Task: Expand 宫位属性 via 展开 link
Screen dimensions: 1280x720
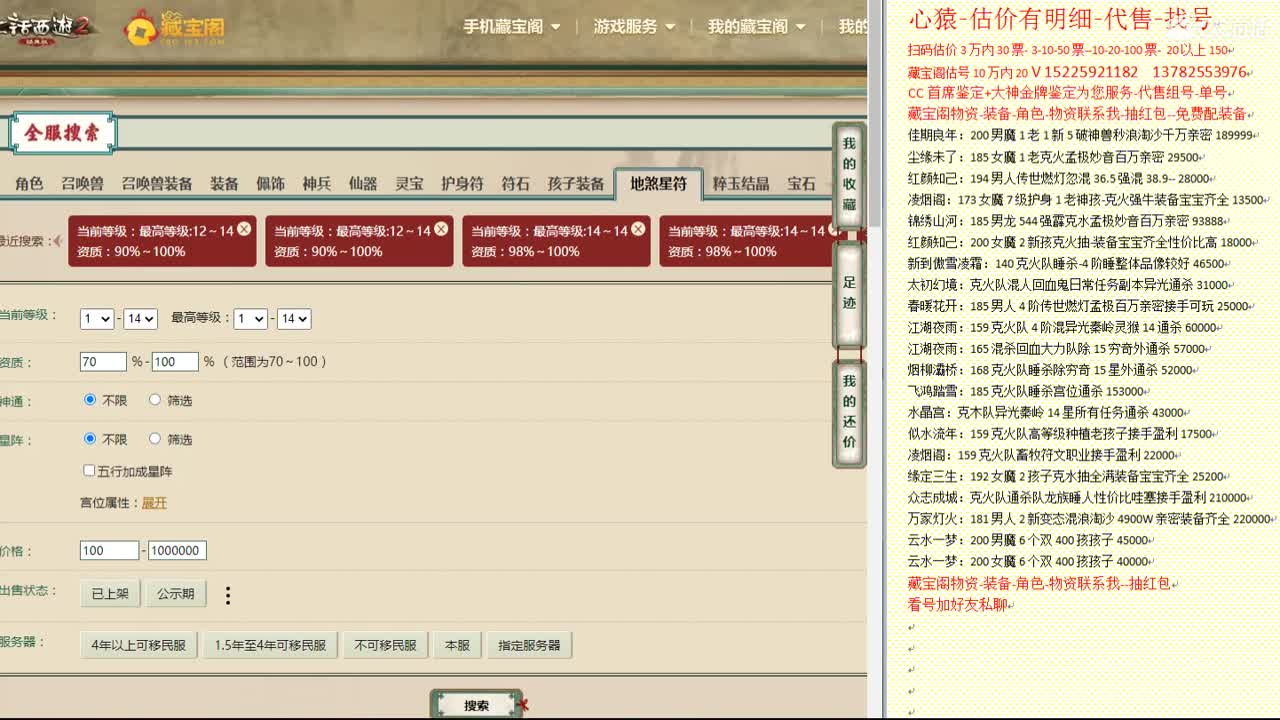Action: pyautogui.click(x=154, y=503)
